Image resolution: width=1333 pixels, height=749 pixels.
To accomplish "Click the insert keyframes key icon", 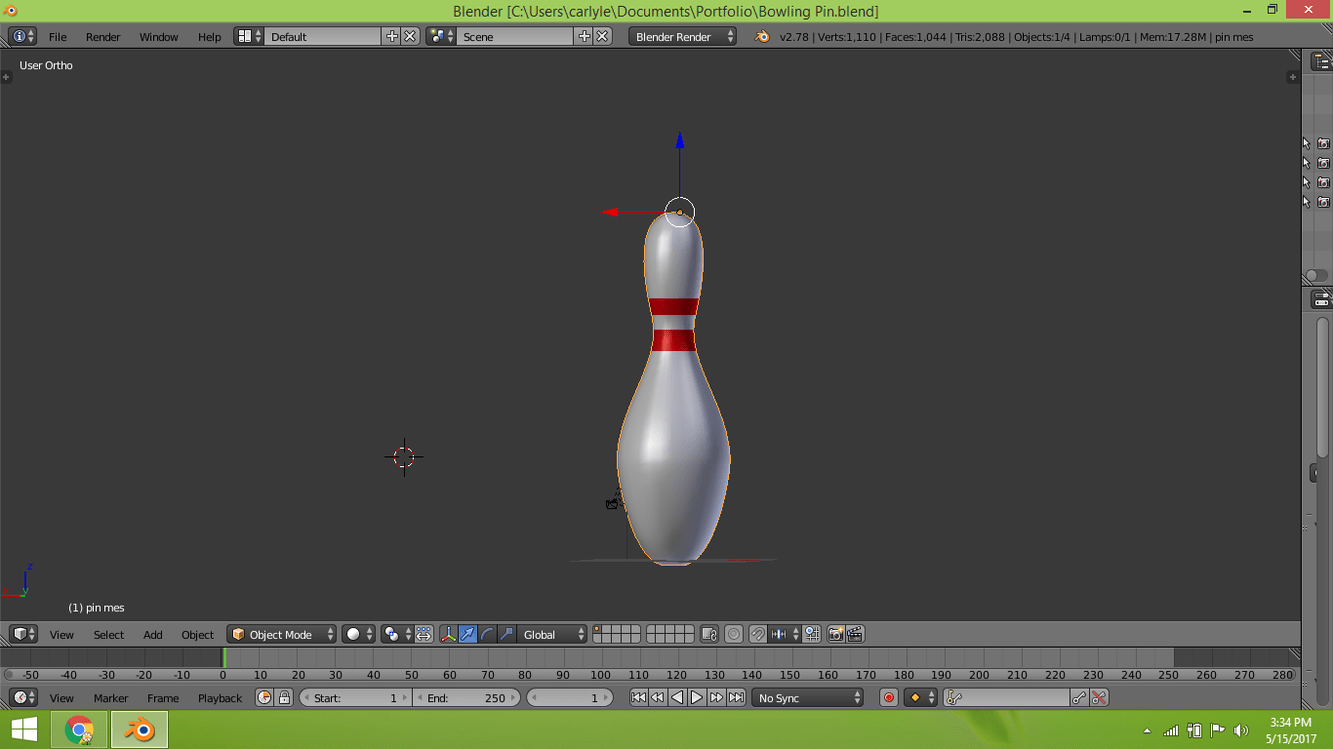I will tap(1079, 698).
